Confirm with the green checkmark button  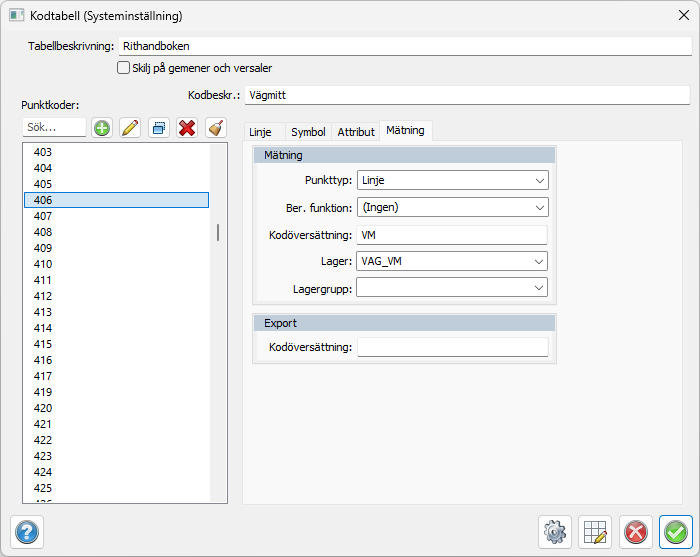pos(676,532)
